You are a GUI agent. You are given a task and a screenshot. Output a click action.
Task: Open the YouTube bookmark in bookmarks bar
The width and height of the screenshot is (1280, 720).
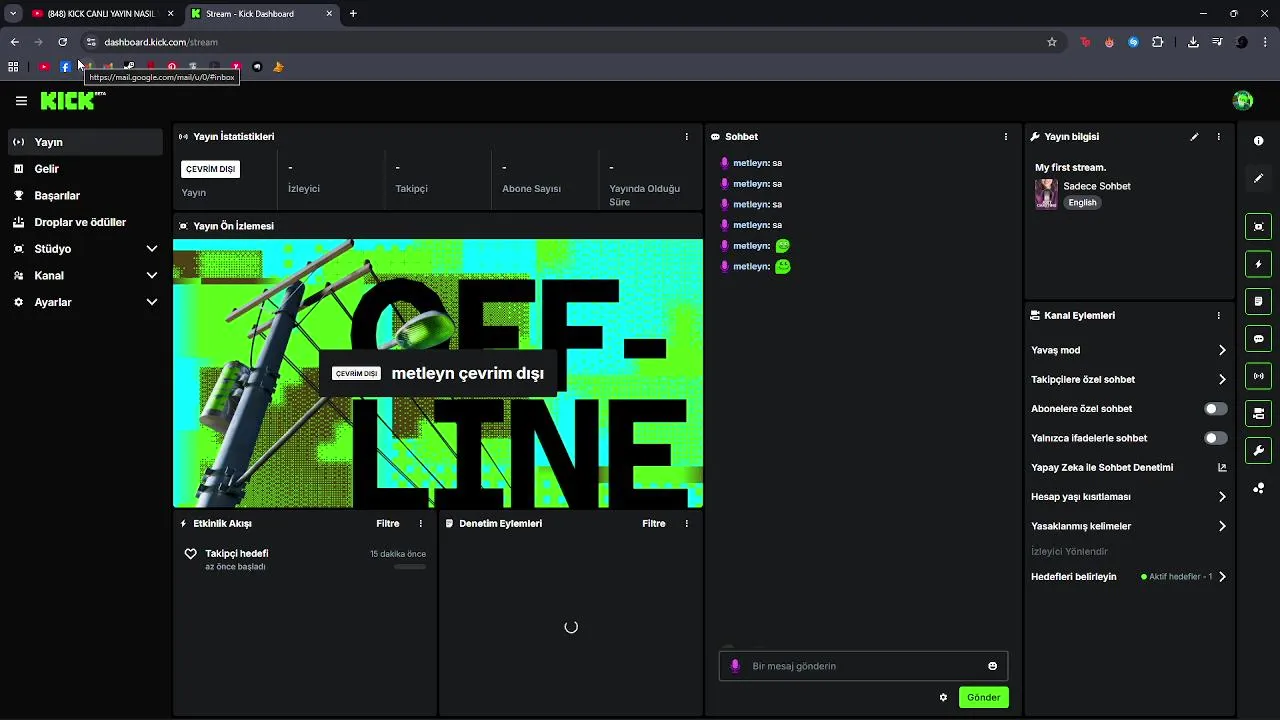point(44,67)
